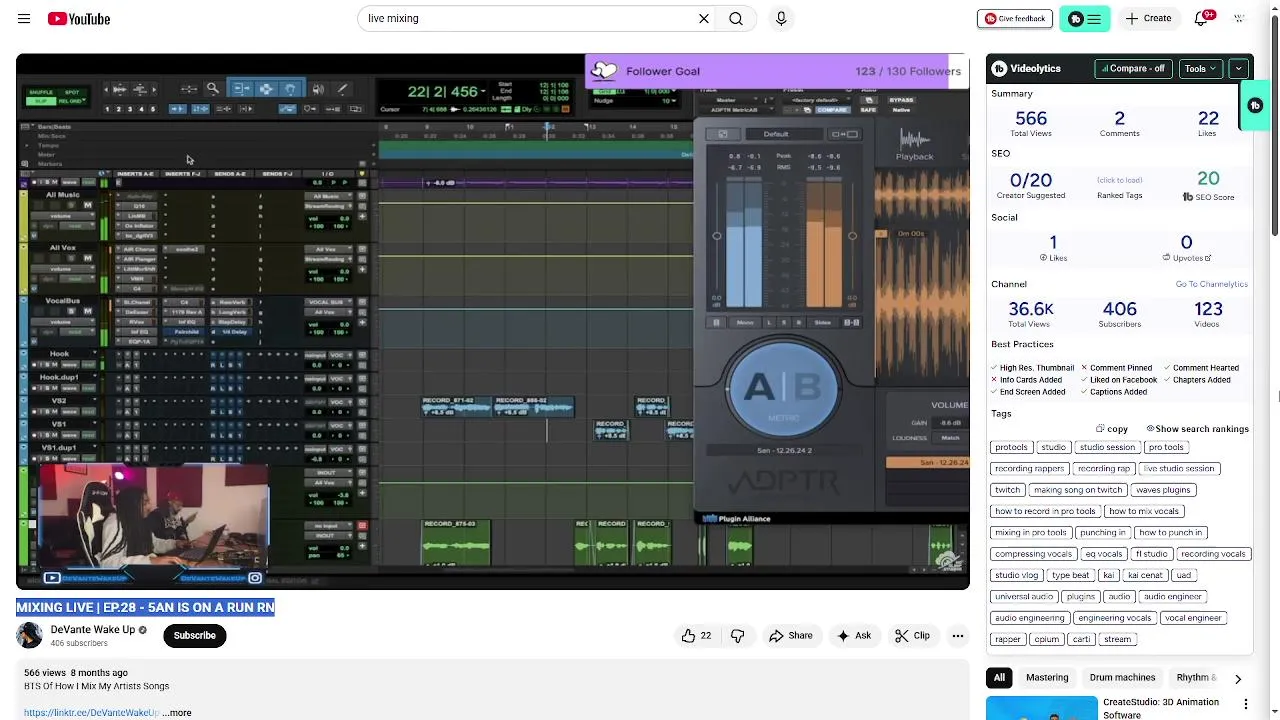Select the Mastering filter chip
This screenshot has height=720, width=1280.
(1047, 677)
